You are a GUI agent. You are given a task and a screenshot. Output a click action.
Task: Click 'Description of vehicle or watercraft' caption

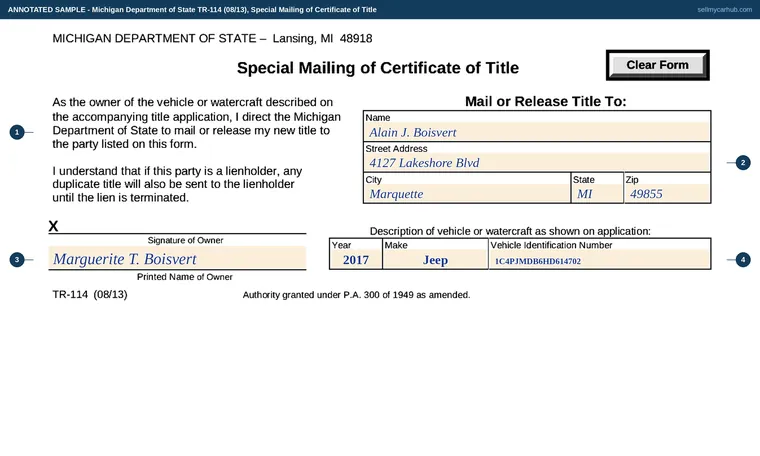(x=510, y=231)
